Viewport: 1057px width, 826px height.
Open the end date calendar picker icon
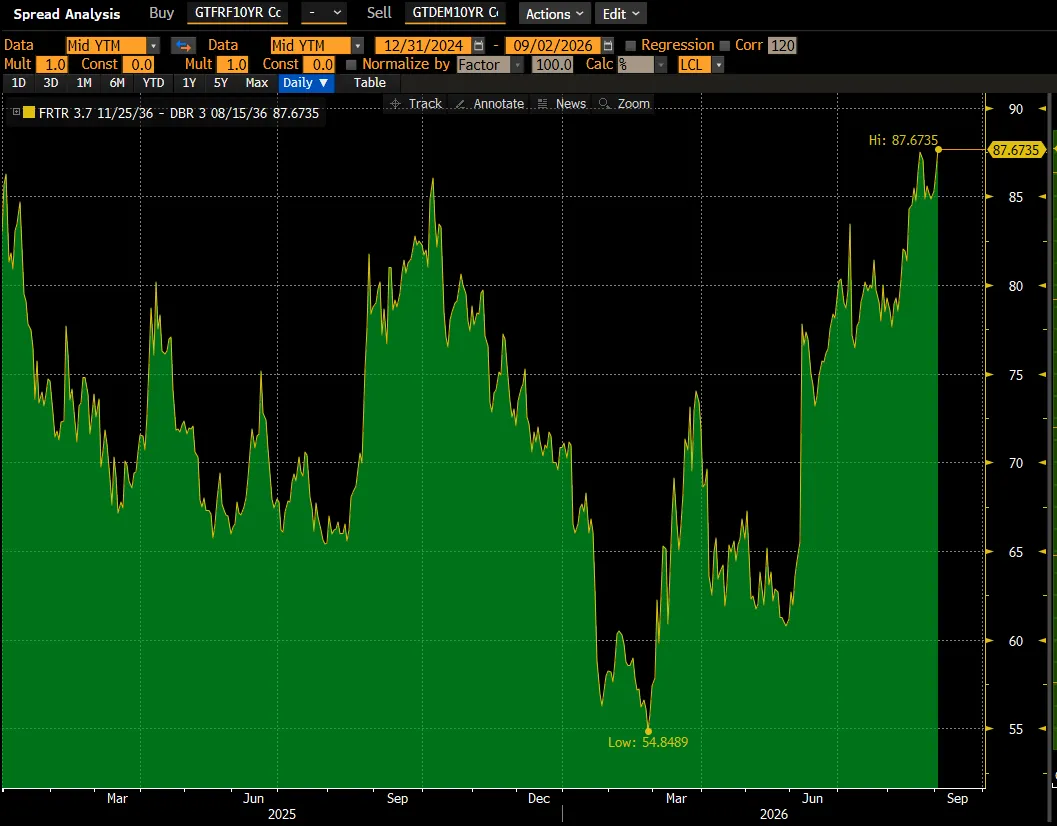click(x=608, y=46)
